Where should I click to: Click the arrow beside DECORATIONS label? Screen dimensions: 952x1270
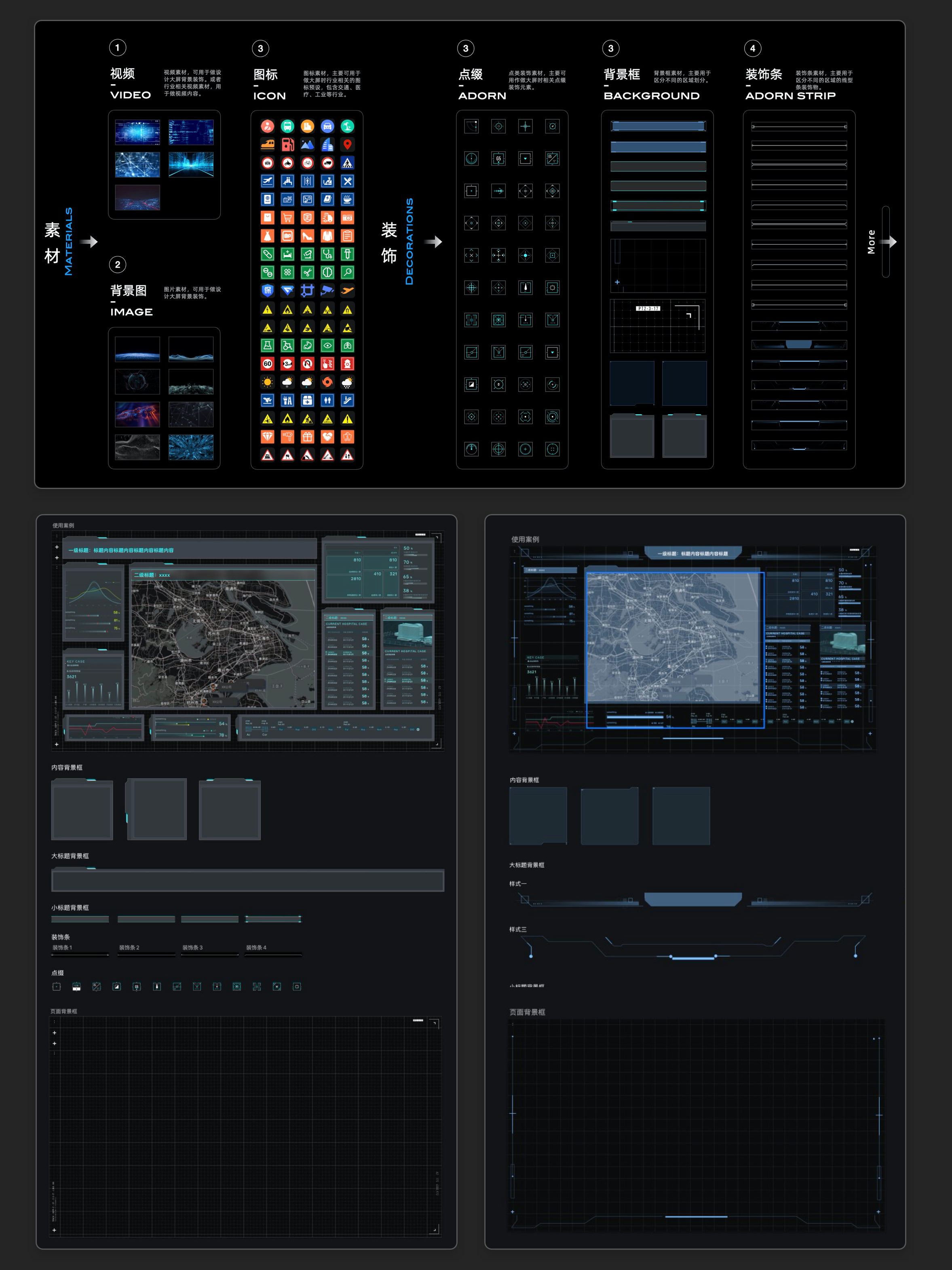[434, 242]
